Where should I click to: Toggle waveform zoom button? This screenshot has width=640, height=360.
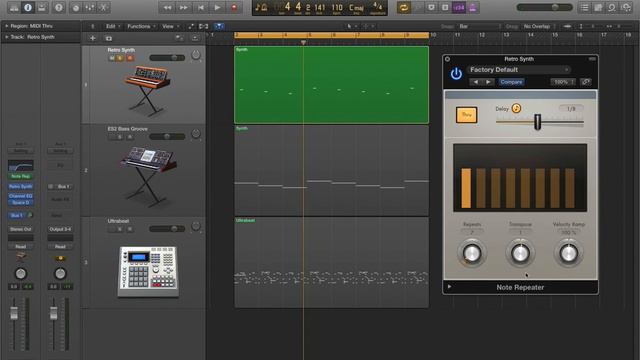(x=567, y=27)
